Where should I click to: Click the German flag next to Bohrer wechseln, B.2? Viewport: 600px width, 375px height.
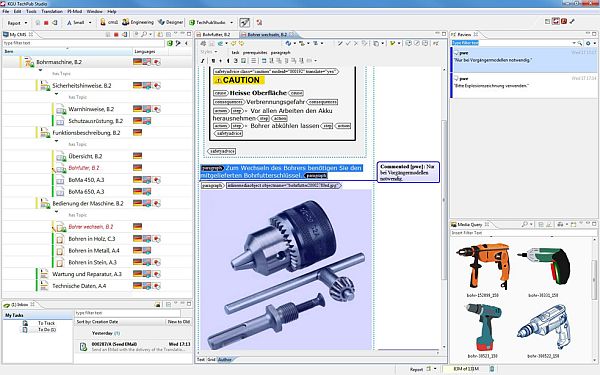137,227
